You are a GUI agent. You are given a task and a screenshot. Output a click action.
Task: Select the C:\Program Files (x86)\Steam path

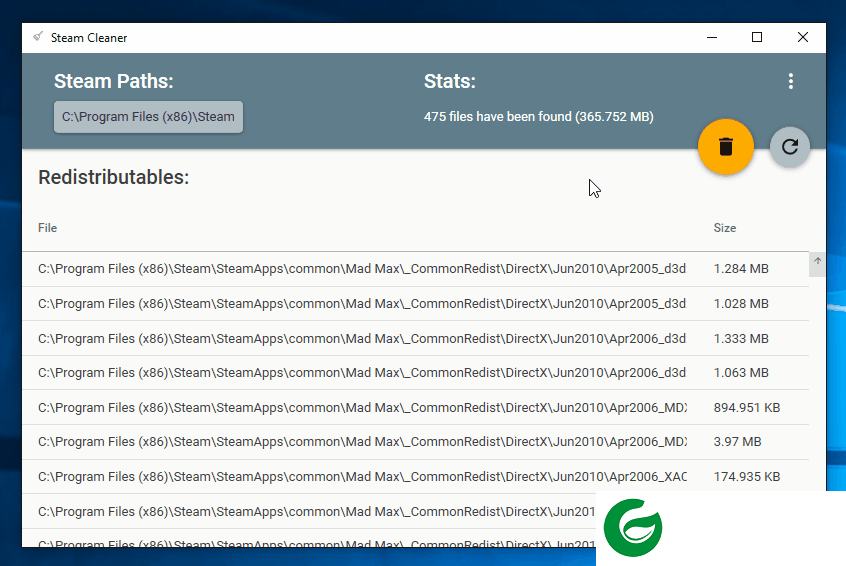click(x=148, y=117)
